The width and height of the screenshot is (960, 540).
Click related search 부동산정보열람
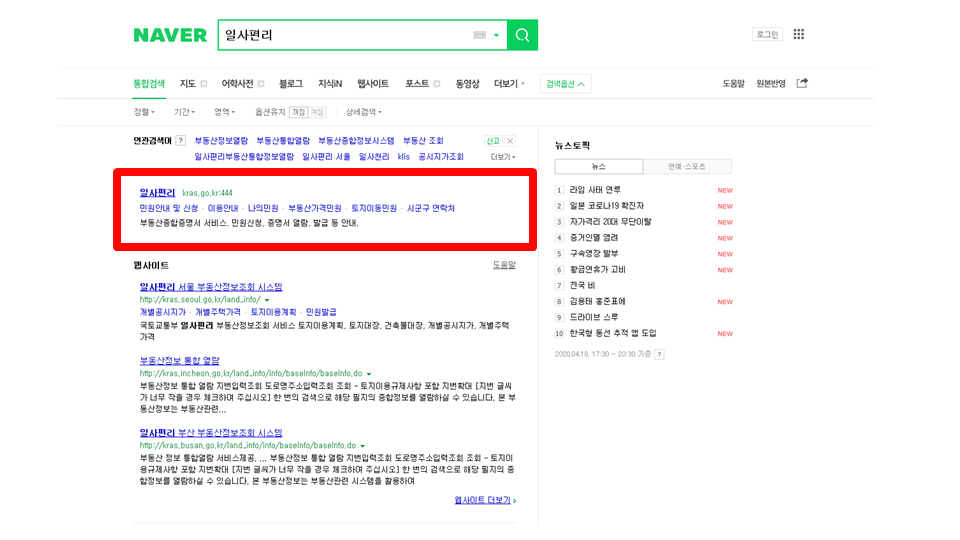[x=221, y=141]
